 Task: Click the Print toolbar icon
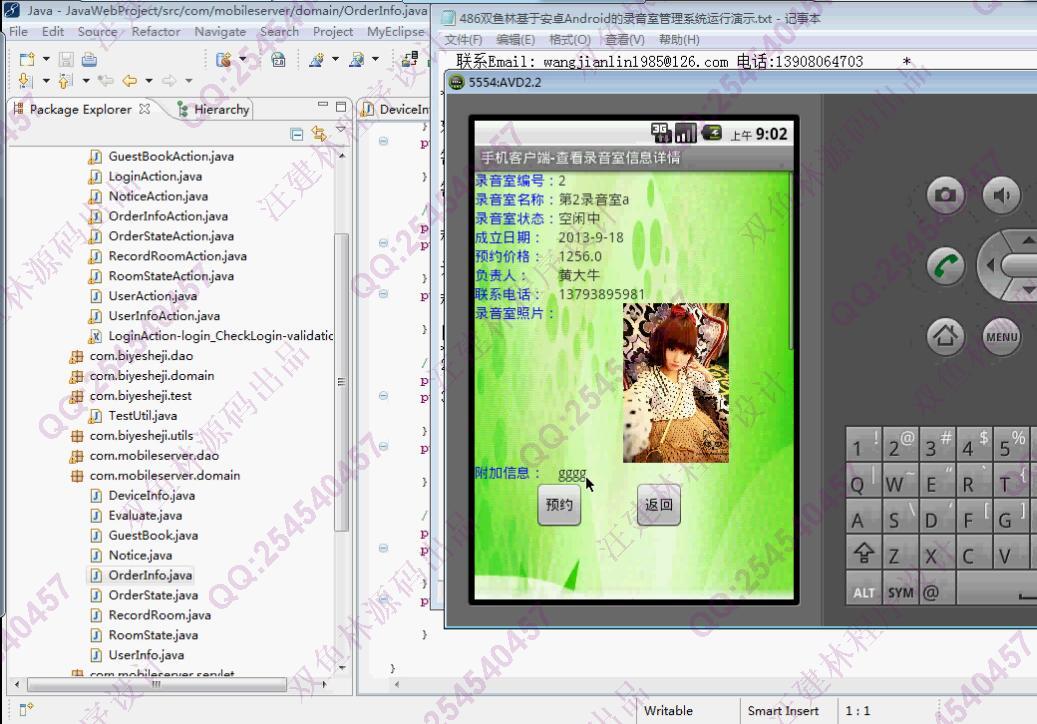tap(89, 60)
